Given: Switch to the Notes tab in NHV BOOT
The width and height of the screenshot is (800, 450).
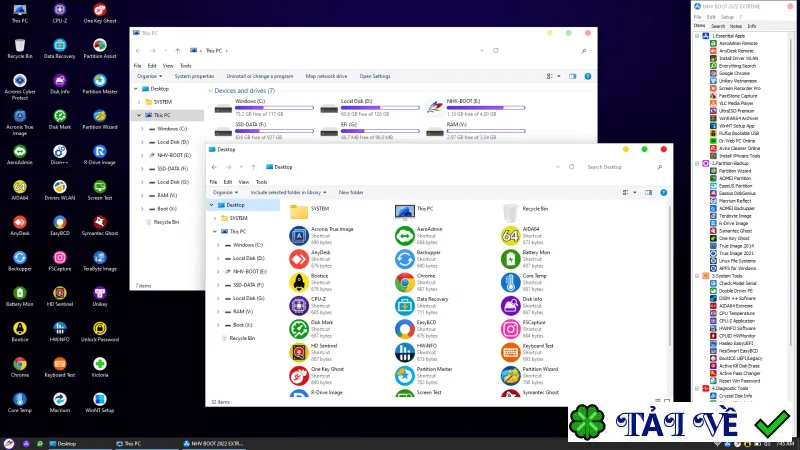Looking at the screenshot, I should (736, 26).
